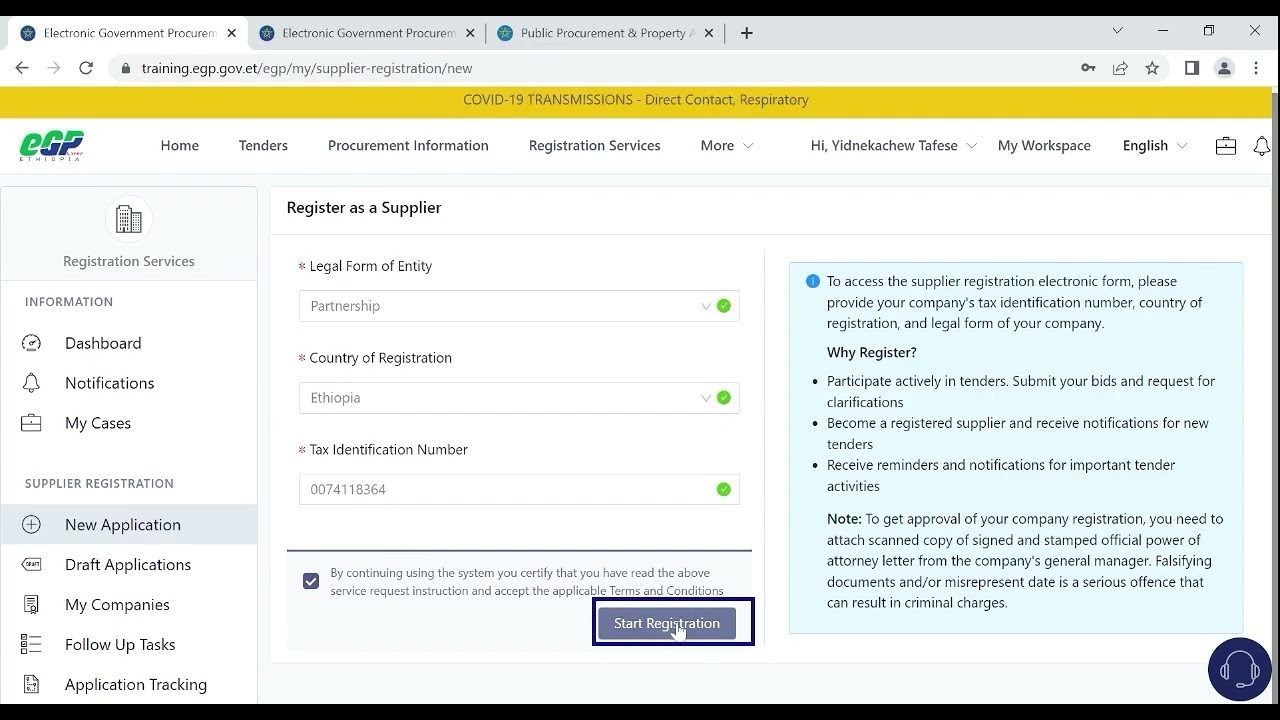This screenshot has width=1280, height=720.
Task: Click the Notifications bell sidebar icon
Action: (x=32, y=383)
